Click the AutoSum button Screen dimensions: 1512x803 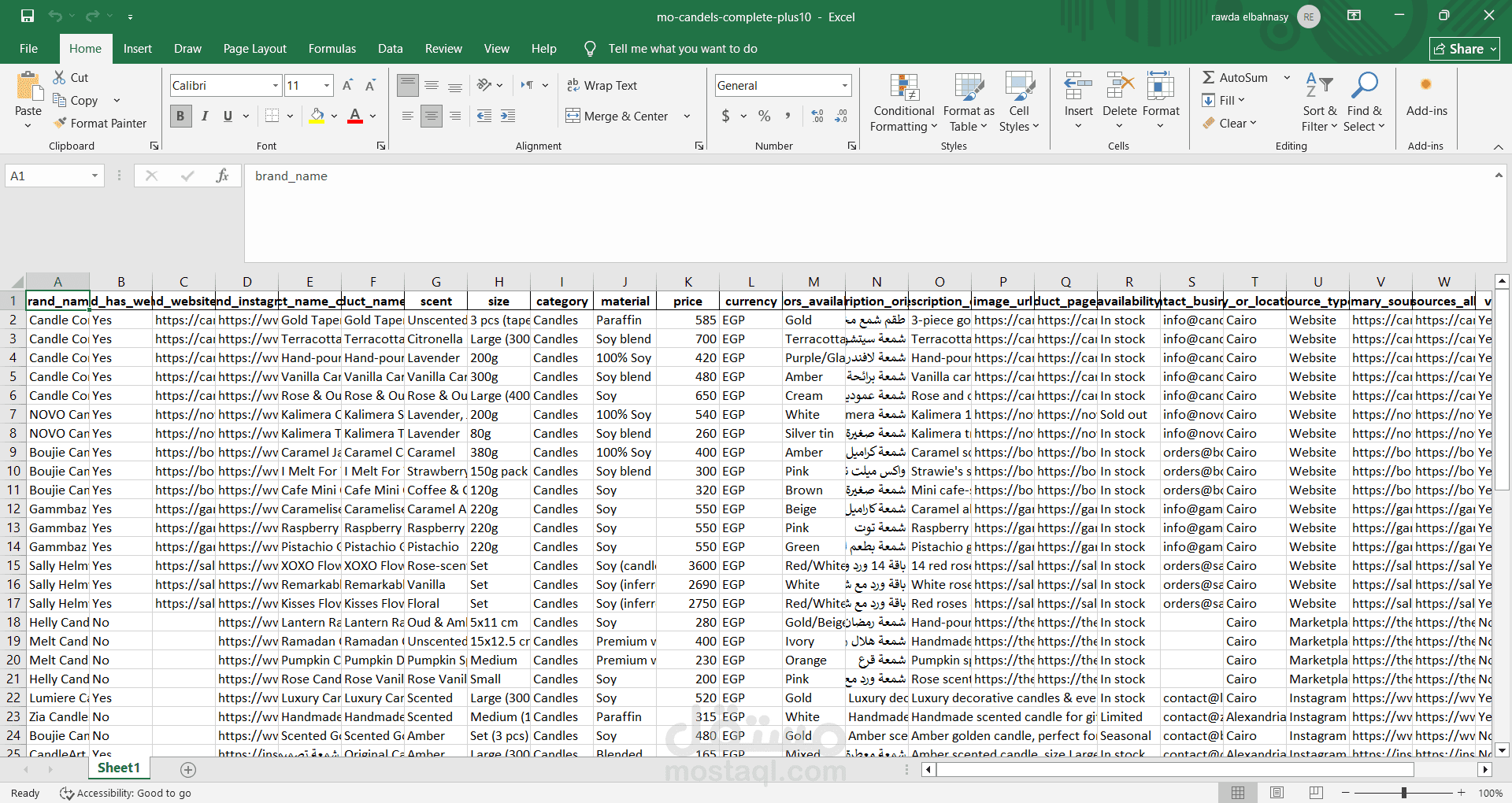point(1235,77)
